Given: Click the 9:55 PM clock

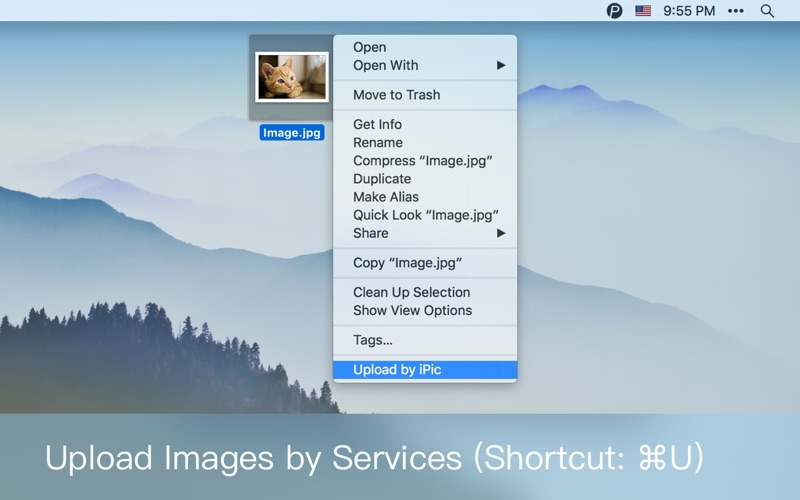Looking at the screenshot, I should (690, 11).
